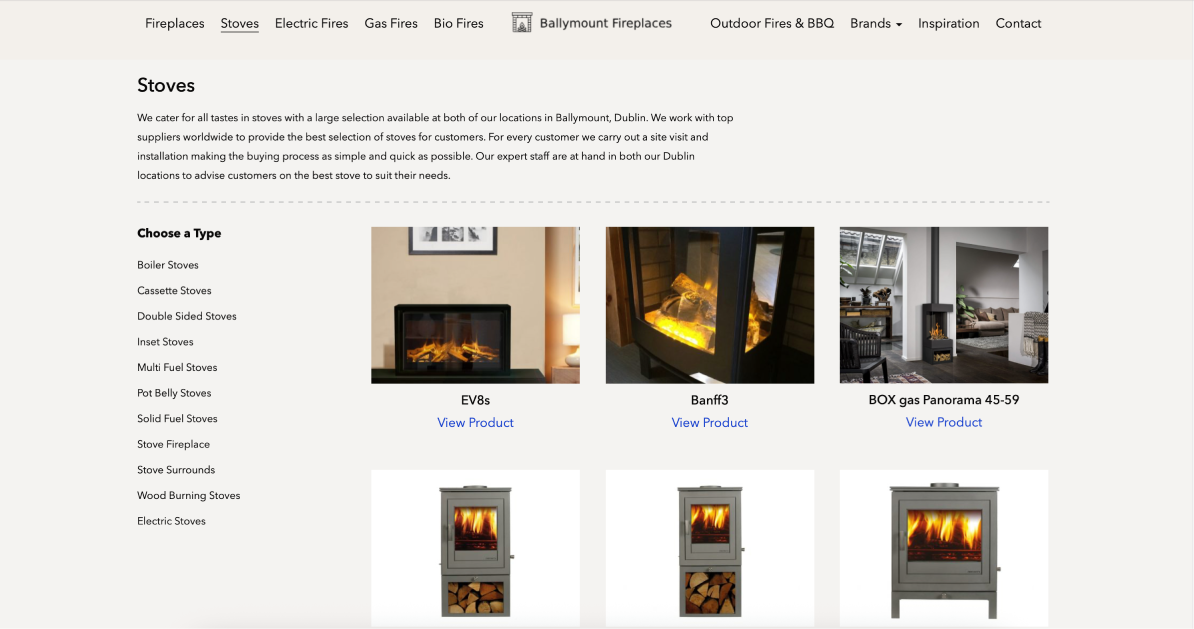The width and height of the screenshot is (1194, 629).
Task: Visit the Inspiration page
Action: click(949, 24)
